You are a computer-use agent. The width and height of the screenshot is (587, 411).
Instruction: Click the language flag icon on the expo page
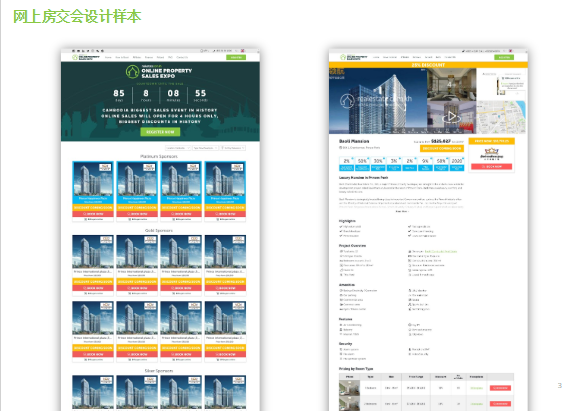pos(243,51)
